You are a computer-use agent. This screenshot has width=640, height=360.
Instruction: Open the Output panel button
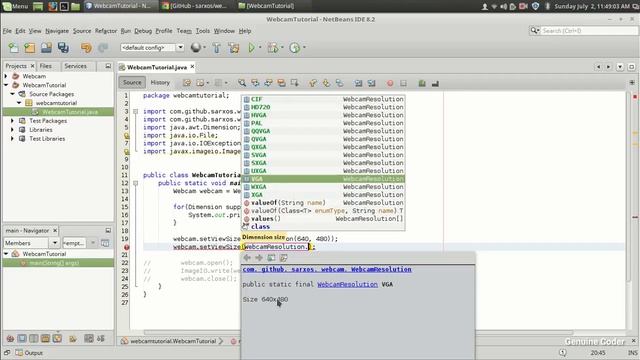point(29,353)
